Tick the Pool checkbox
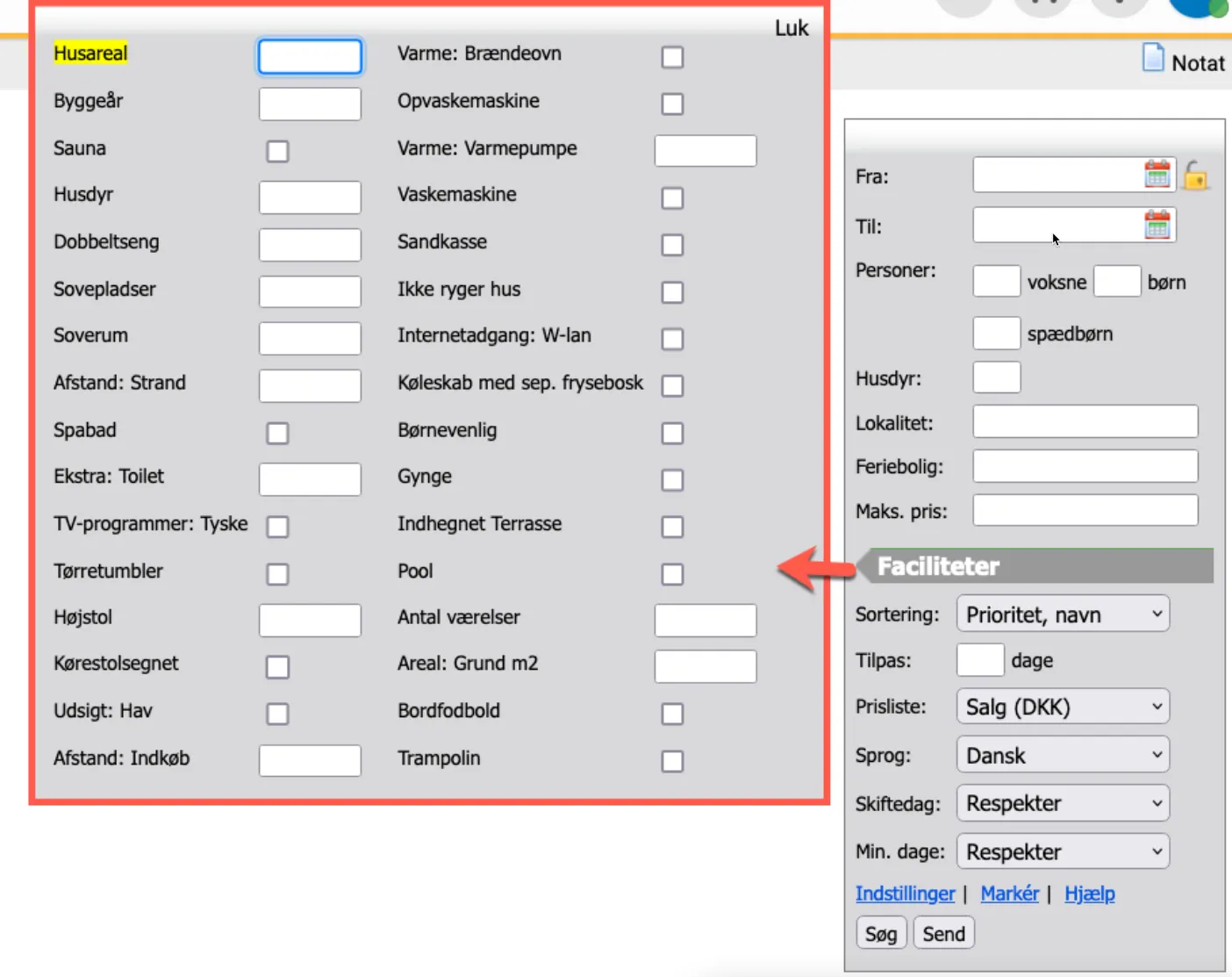The height and width of the screenshot is (977, 1232). (x=672, y=574)
